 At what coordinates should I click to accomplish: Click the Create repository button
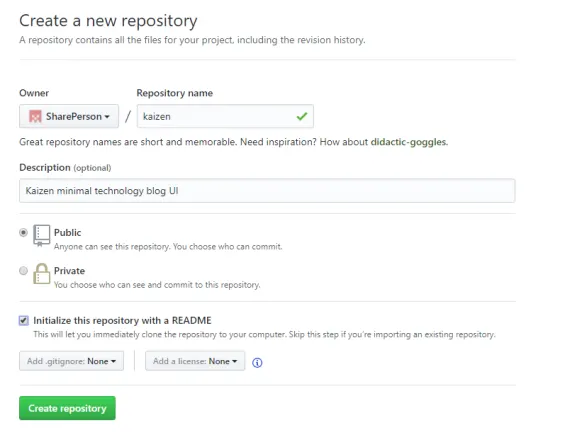67,408
